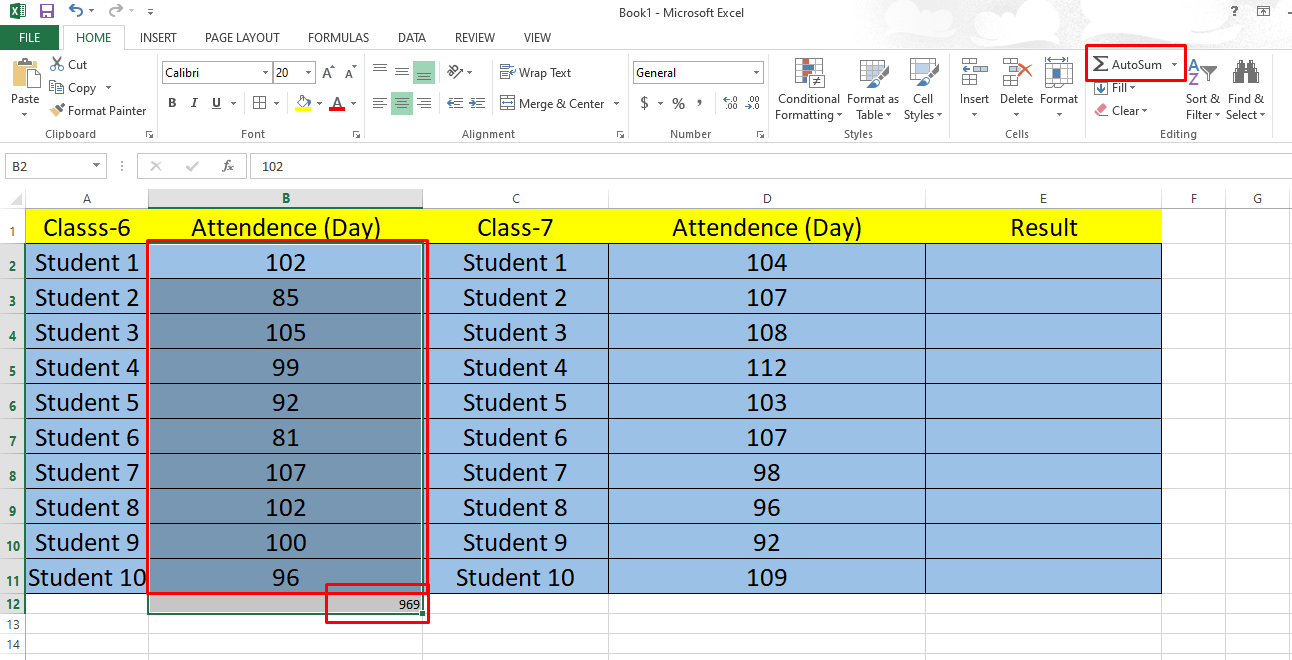The height and width of the screenshot is (660, 1292).
Task: Increase font size with the large A
Action: (329, 73)
